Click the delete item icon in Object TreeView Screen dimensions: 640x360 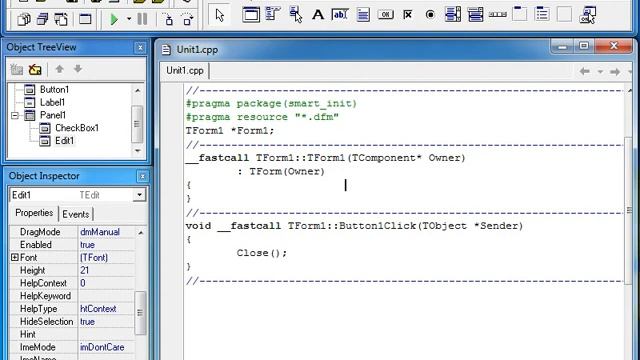coord(35,69)
